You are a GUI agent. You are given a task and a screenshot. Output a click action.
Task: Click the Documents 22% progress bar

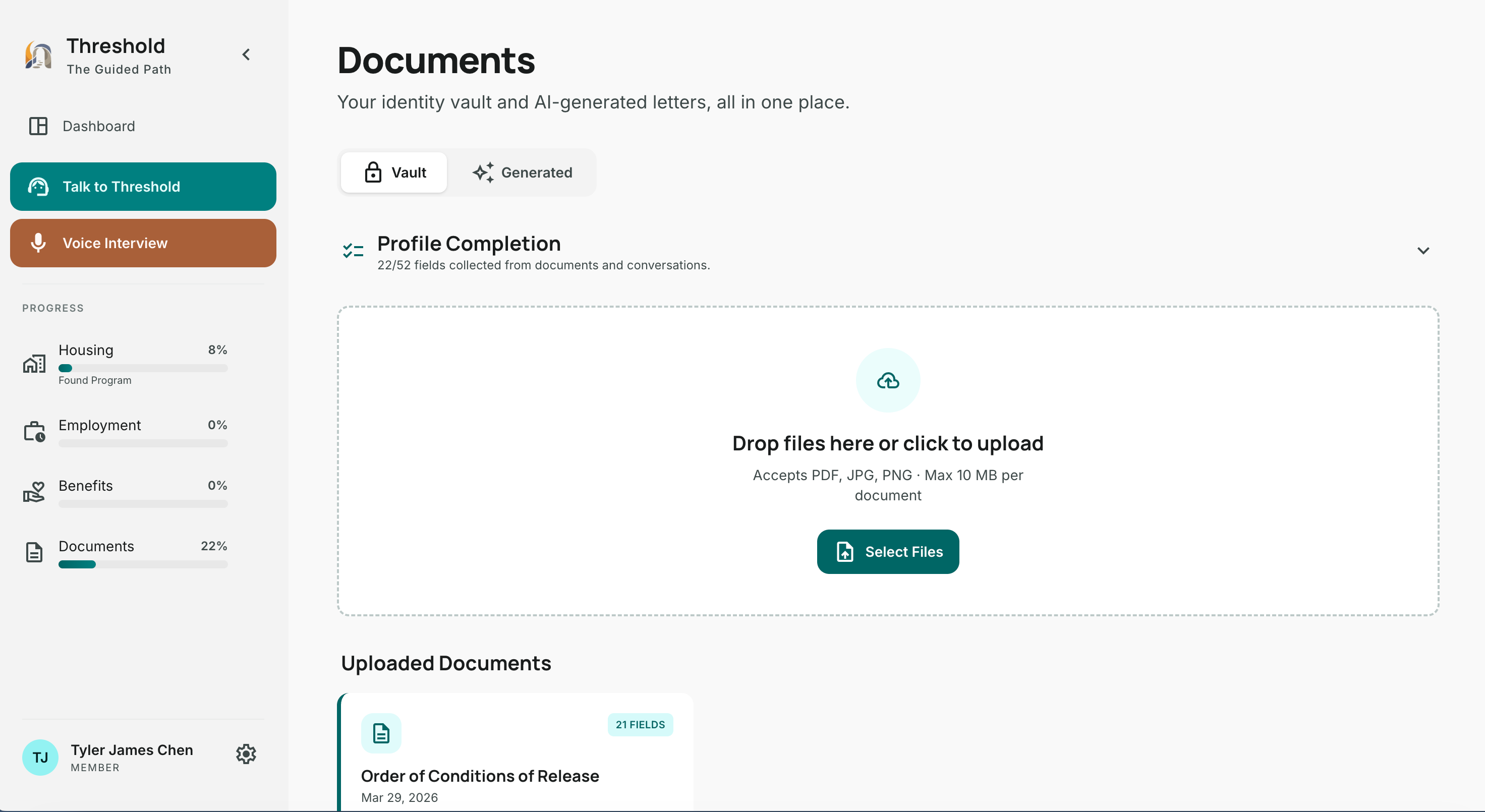point(143,565)
